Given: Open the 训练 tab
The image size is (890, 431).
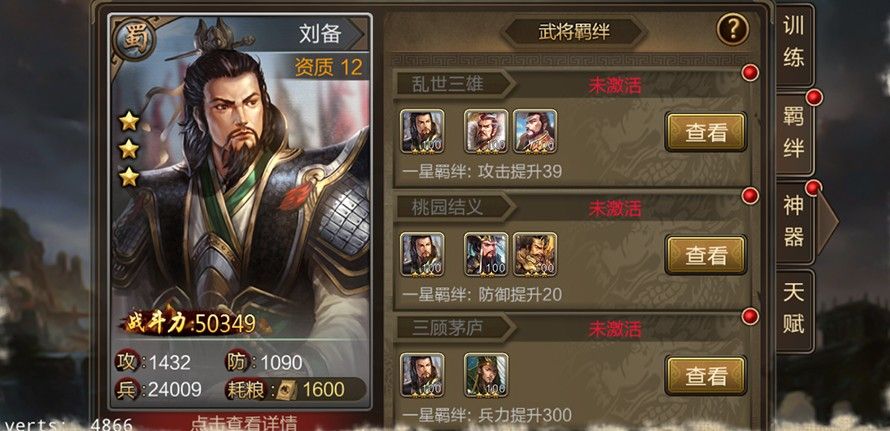Looking at the screenshot, I should tap(794, 42).
